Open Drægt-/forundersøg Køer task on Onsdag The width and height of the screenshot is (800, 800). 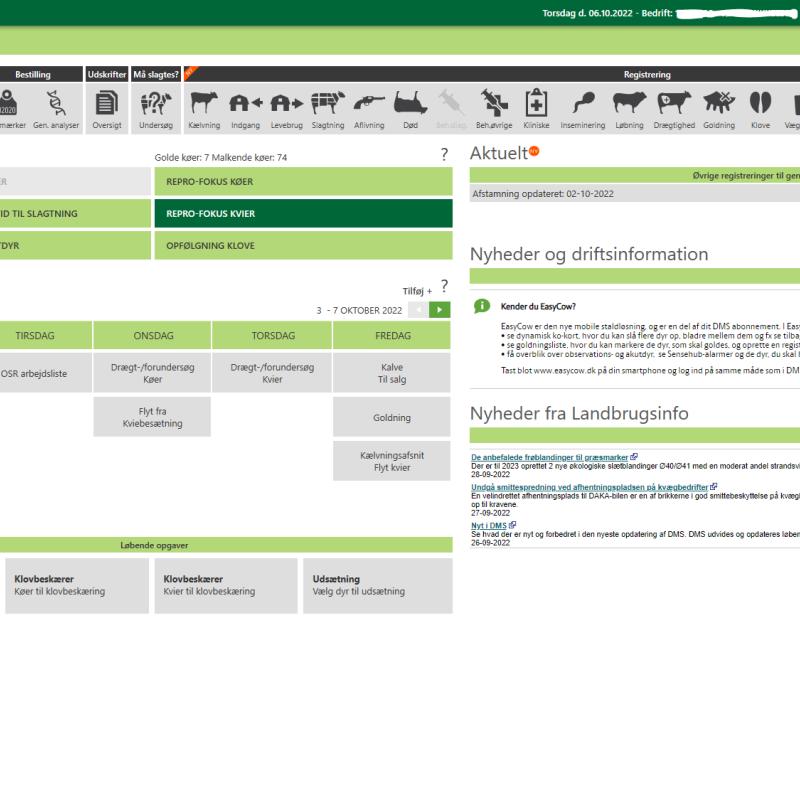coord(152,373)
